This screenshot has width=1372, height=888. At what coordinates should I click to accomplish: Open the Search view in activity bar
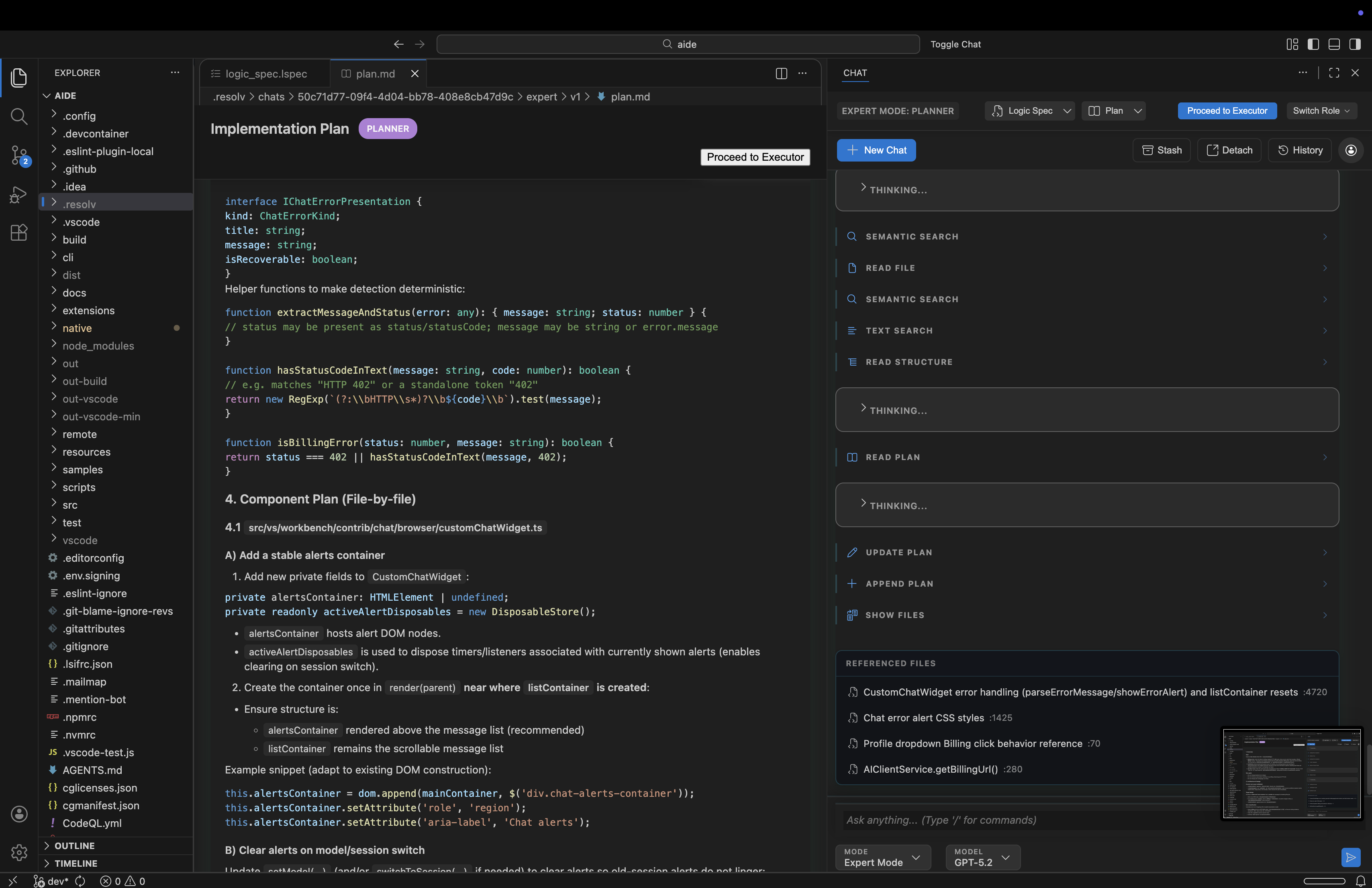19,117
